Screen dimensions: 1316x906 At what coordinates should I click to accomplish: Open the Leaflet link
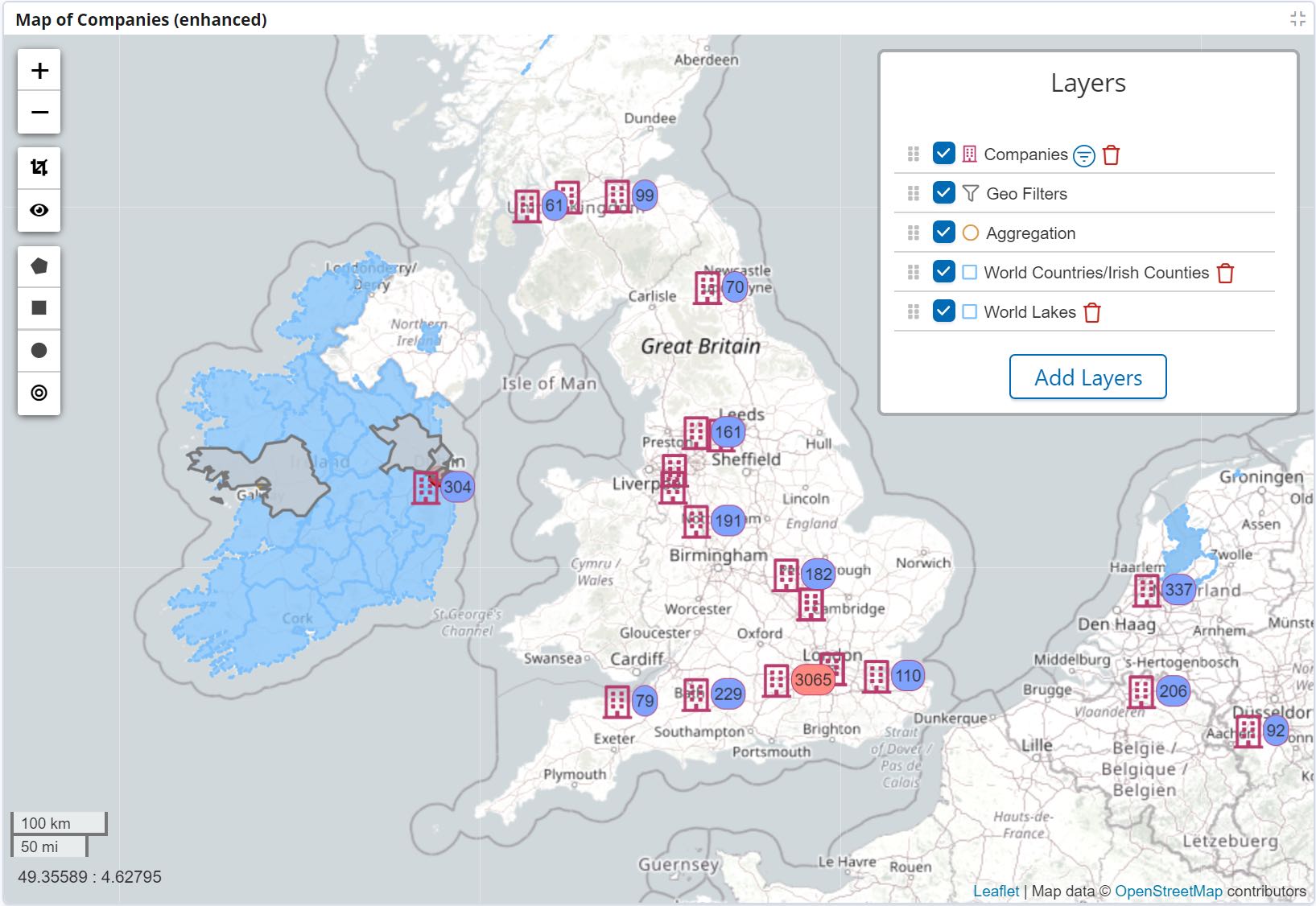[x=996, y=891]
